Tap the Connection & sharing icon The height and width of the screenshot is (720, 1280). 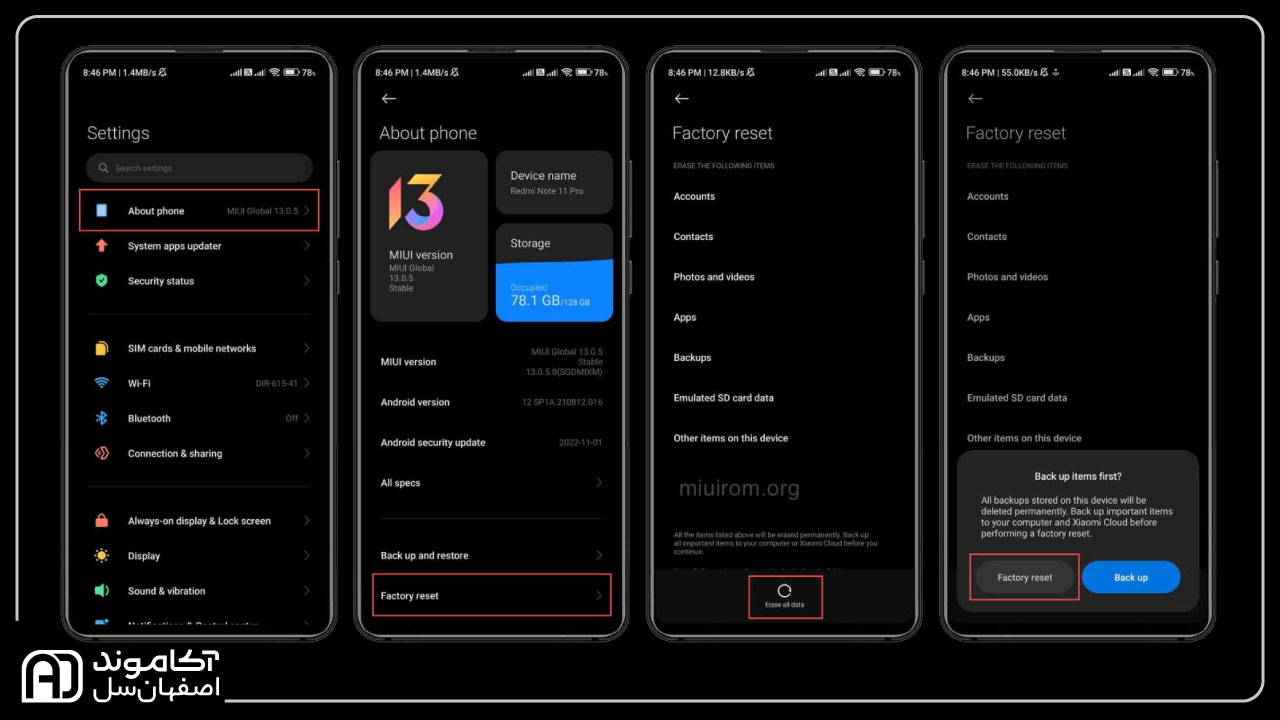pos(101,453)
